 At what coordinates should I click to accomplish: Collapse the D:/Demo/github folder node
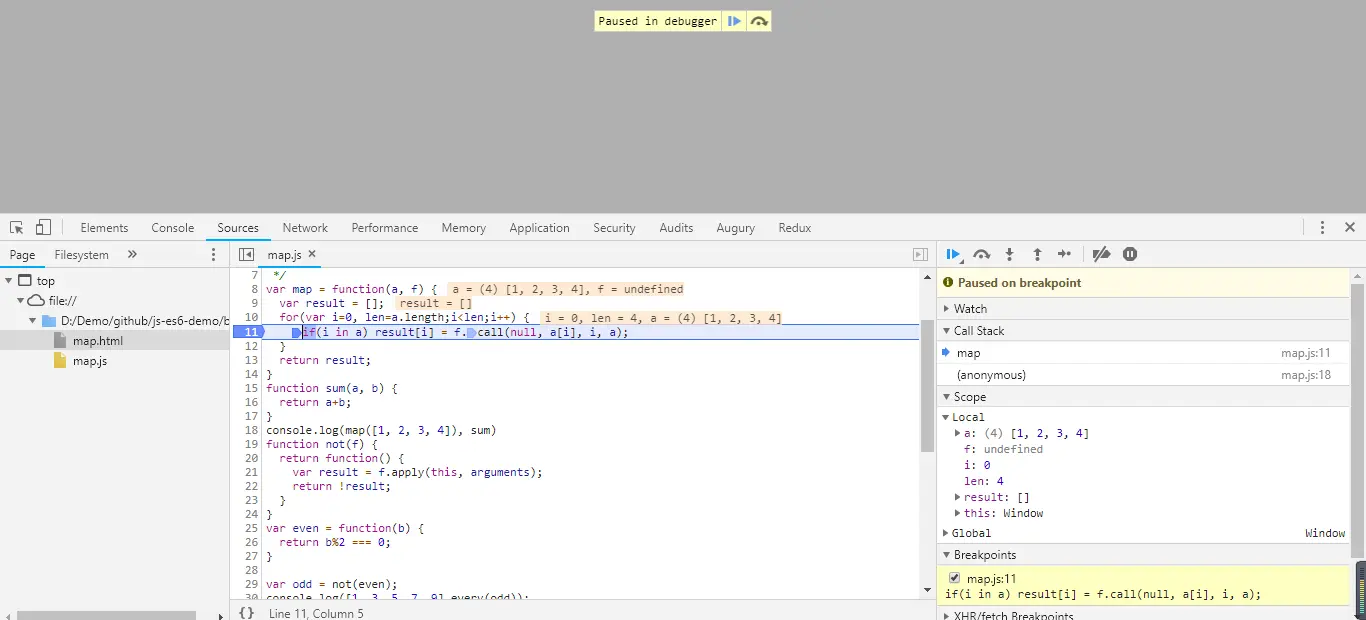33,321
